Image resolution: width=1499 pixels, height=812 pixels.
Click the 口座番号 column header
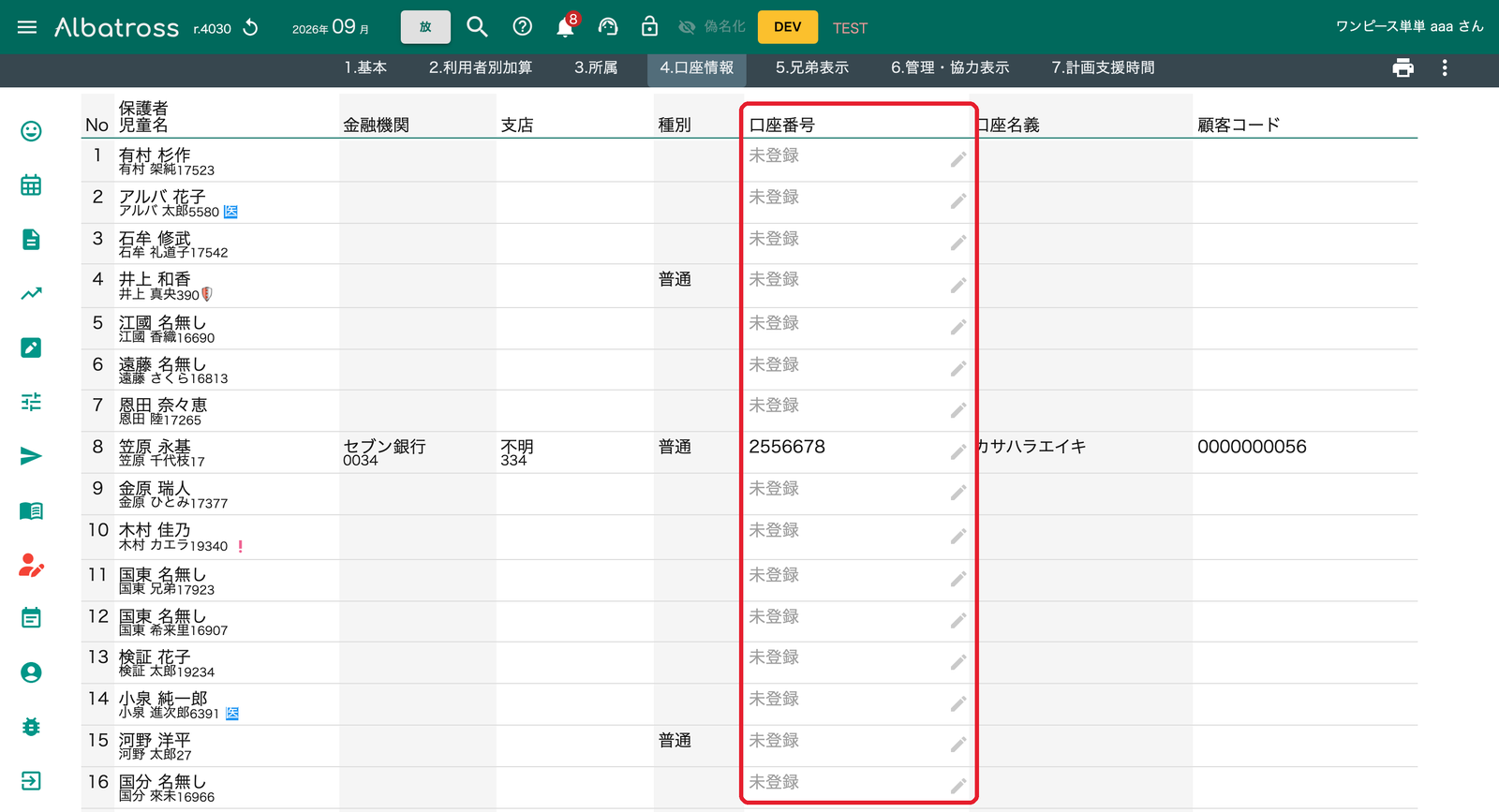(x=781, y=125)
